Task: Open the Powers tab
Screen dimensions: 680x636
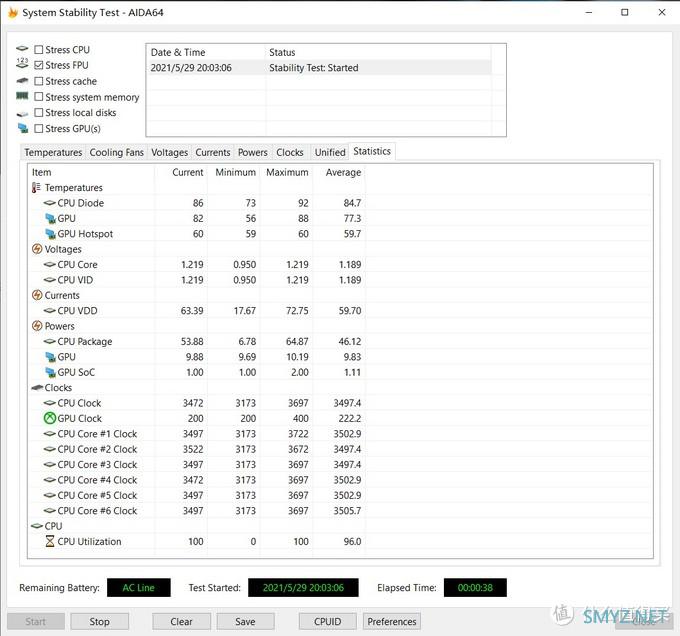Action: 252,153
